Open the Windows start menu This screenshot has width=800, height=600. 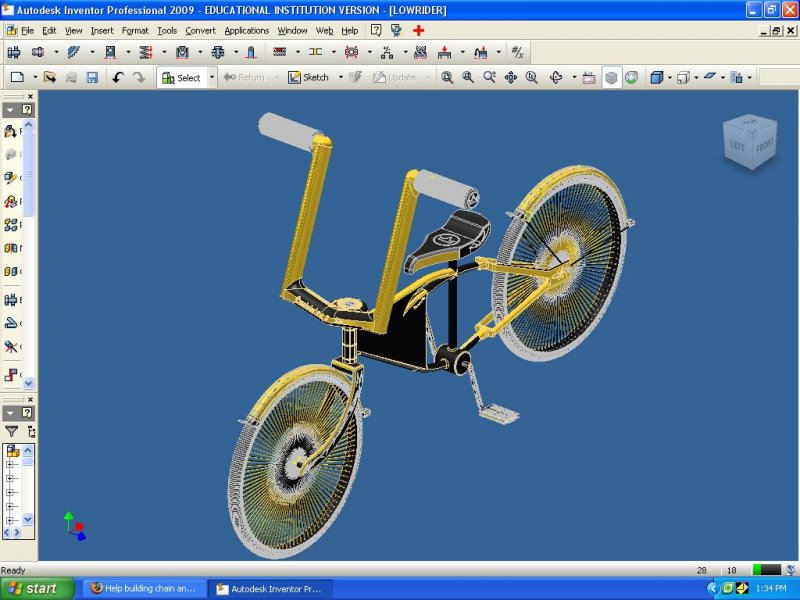pyautogui.click(x=37, y=589)
